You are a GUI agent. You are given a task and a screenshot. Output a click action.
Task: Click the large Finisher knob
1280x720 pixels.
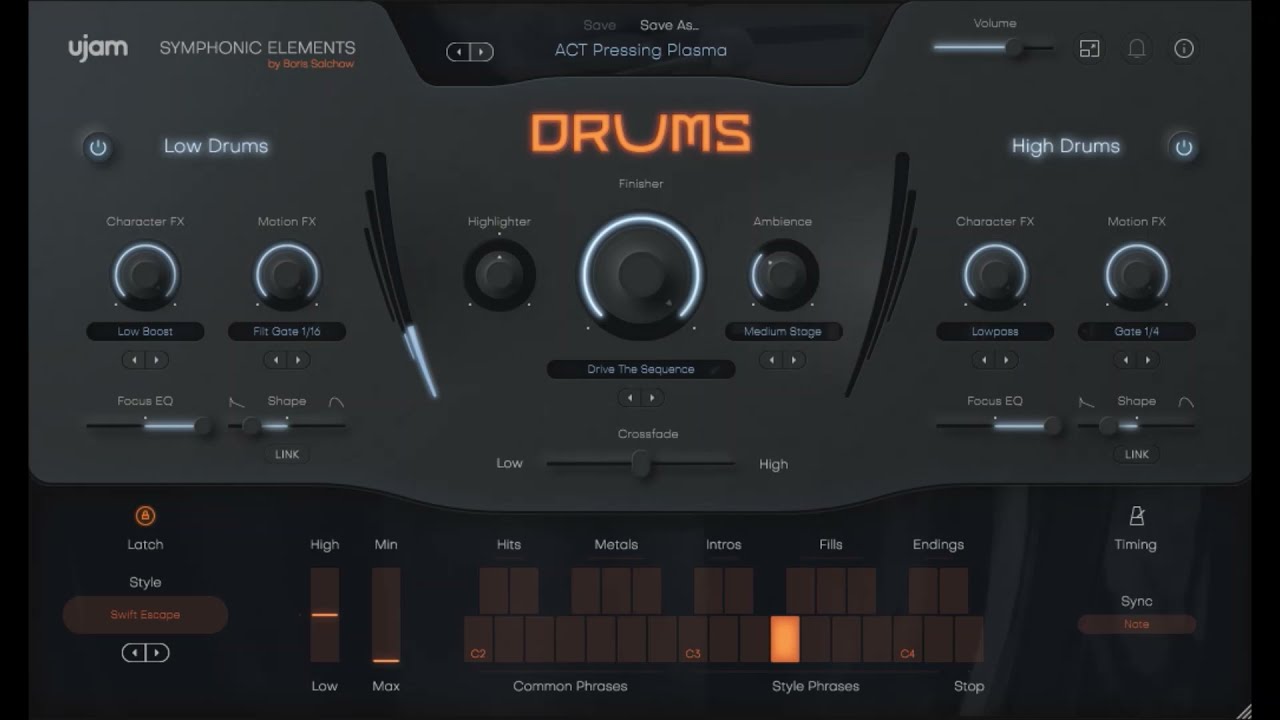(x=641, y=274)
